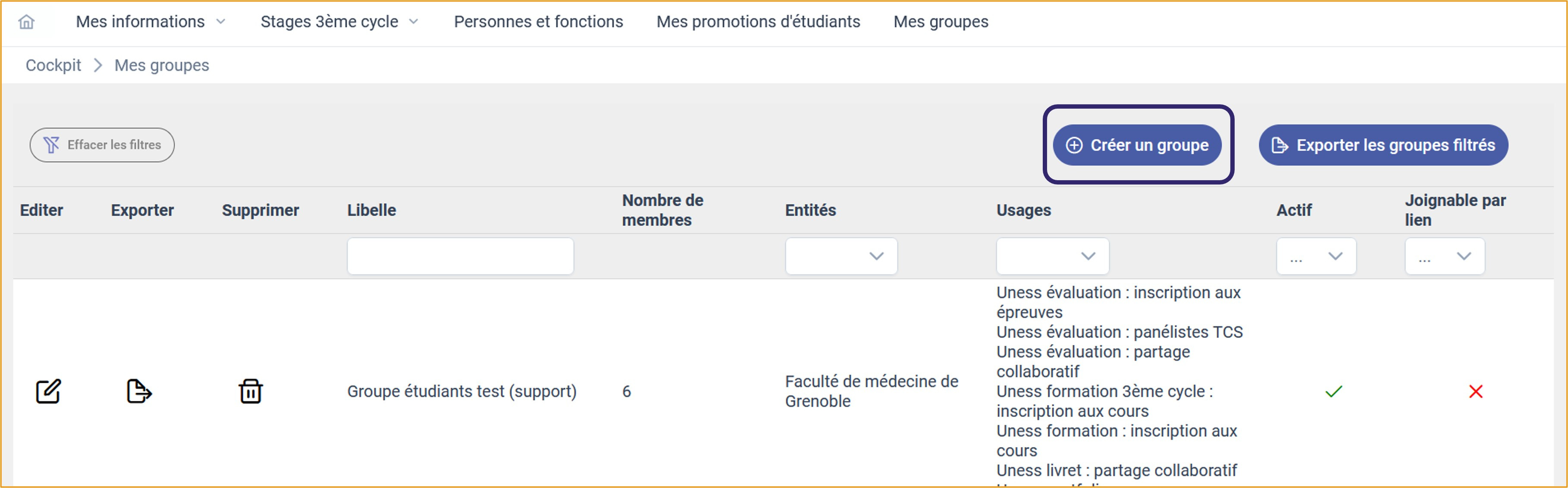Open Personnes et fonctions menu item
1568x488 pixels.
[538, 22]
